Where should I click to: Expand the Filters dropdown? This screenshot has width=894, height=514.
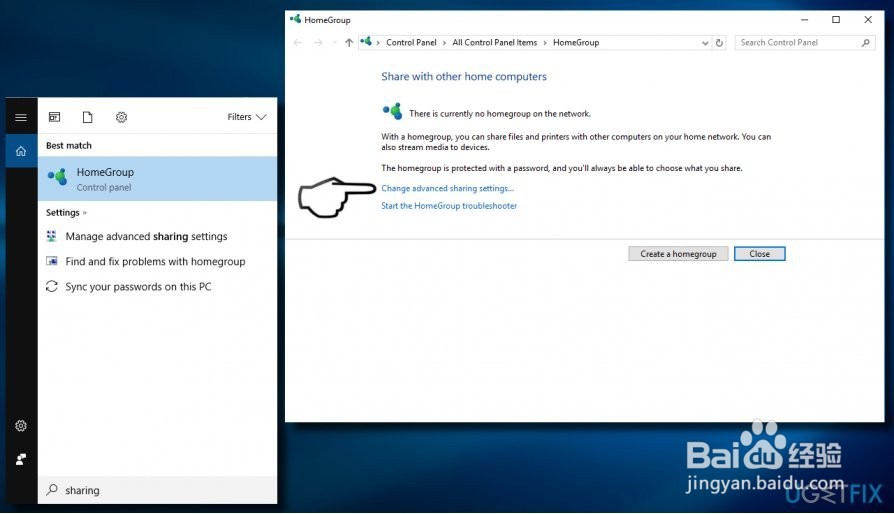click(x=247, y=117)
